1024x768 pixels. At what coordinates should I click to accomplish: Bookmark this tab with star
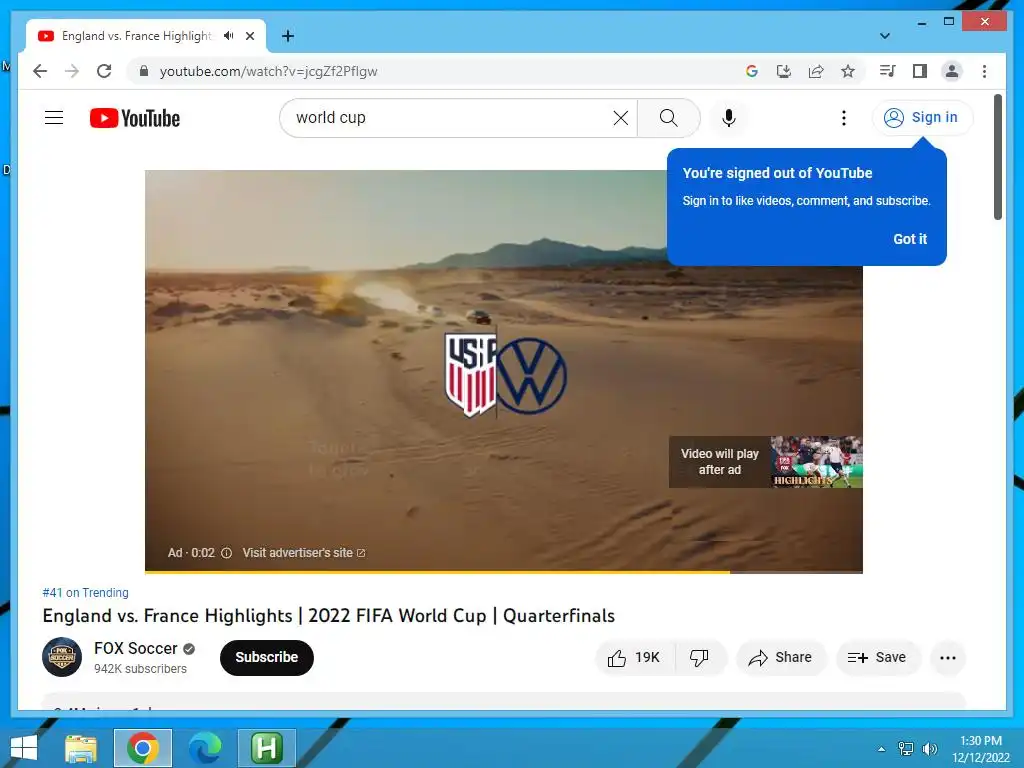point(848,71)
